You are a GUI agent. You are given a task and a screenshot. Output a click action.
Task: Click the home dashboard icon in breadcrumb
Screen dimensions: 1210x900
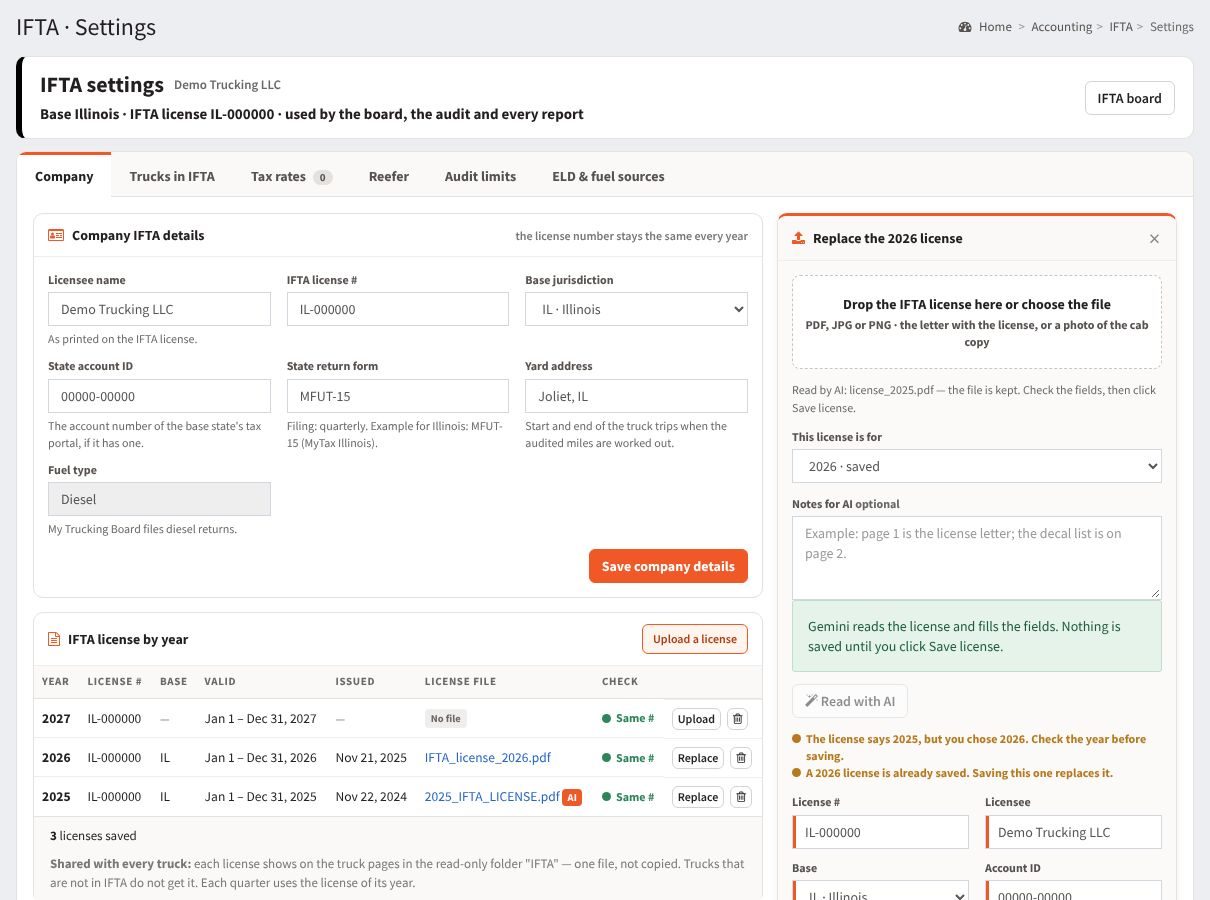pos(965,27)
